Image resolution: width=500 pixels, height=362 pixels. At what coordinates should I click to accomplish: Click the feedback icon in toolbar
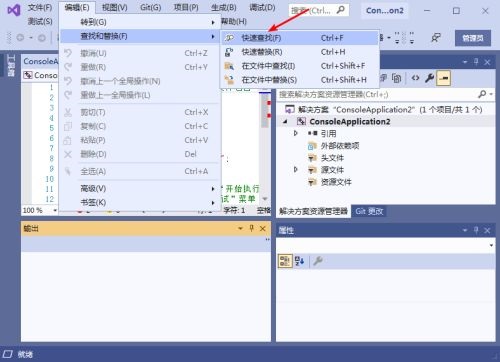click(x=436, y=38)
